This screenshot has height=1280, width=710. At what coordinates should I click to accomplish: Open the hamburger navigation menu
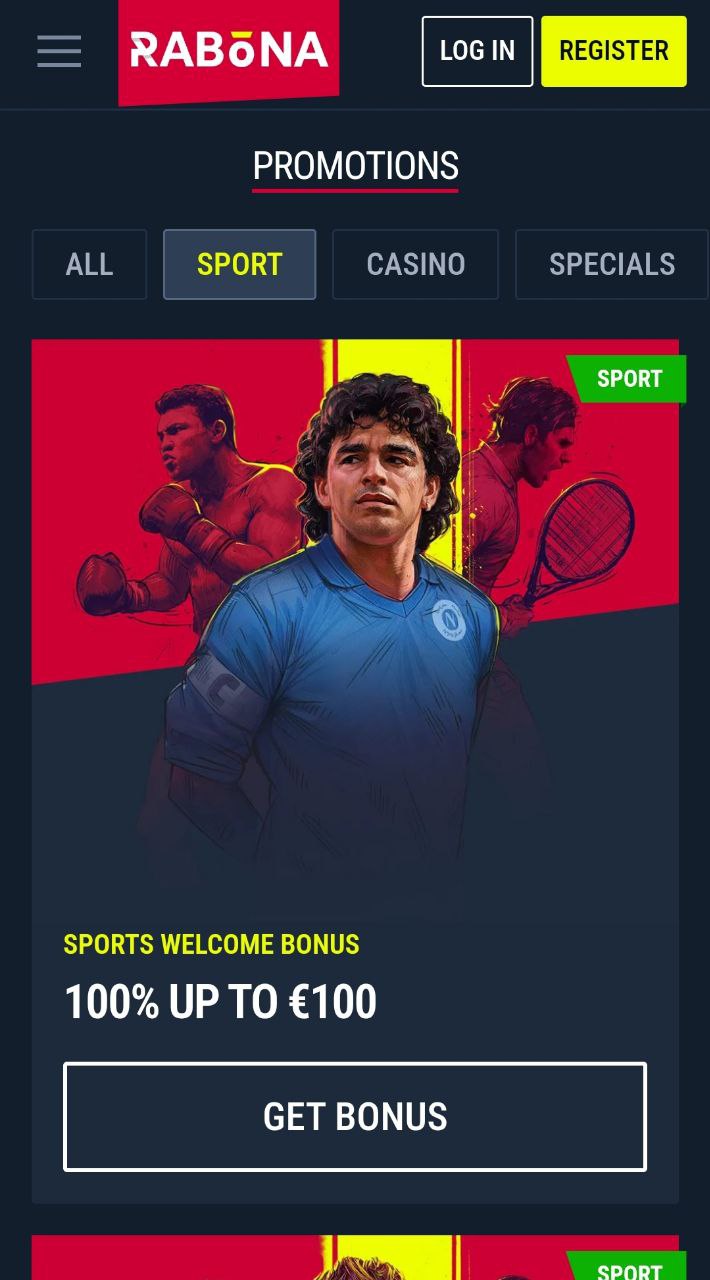click(59, 50)
